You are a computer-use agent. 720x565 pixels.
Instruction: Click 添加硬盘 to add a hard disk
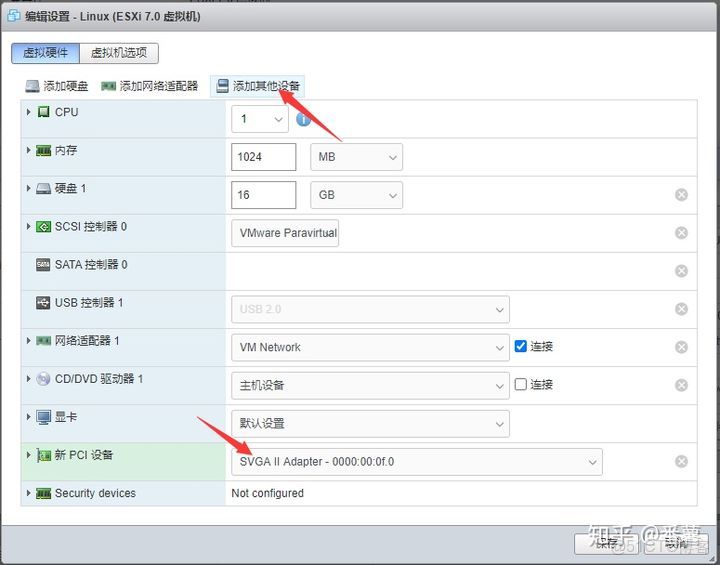(57, 86)
